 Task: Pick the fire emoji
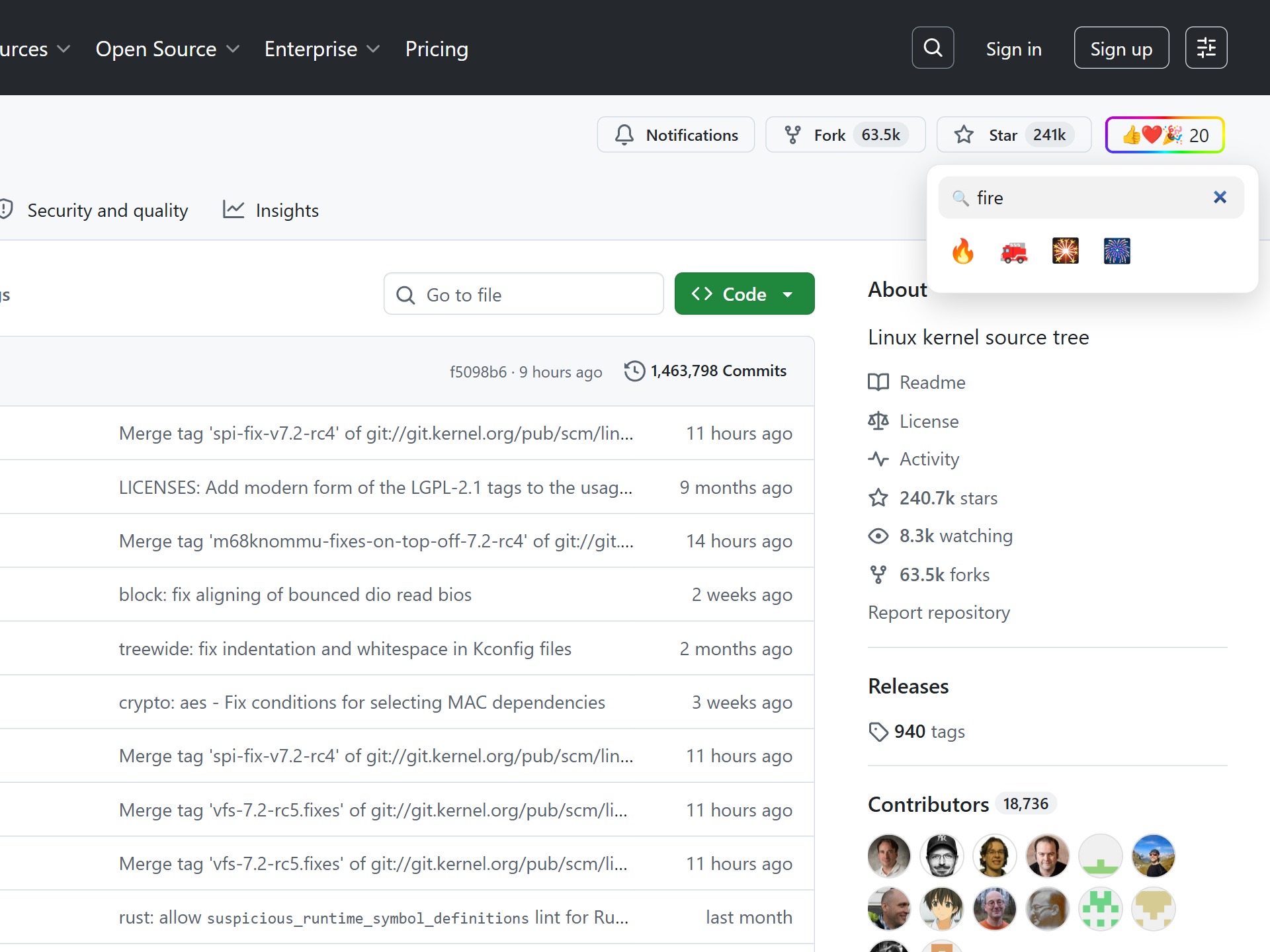click(x=962, y=251)
